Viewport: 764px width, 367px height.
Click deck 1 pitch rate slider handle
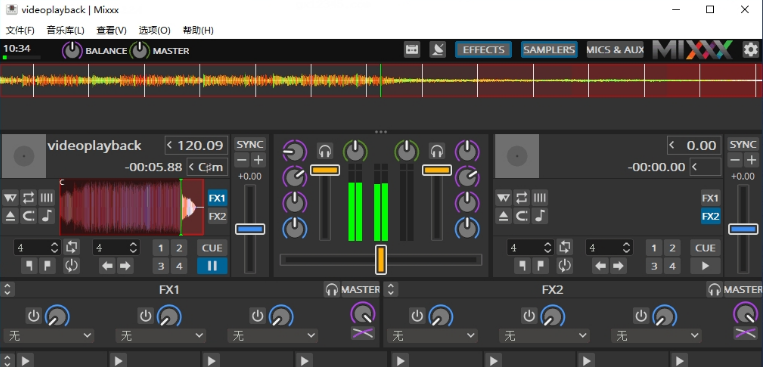pyautogui.click(x=250, y=229)
